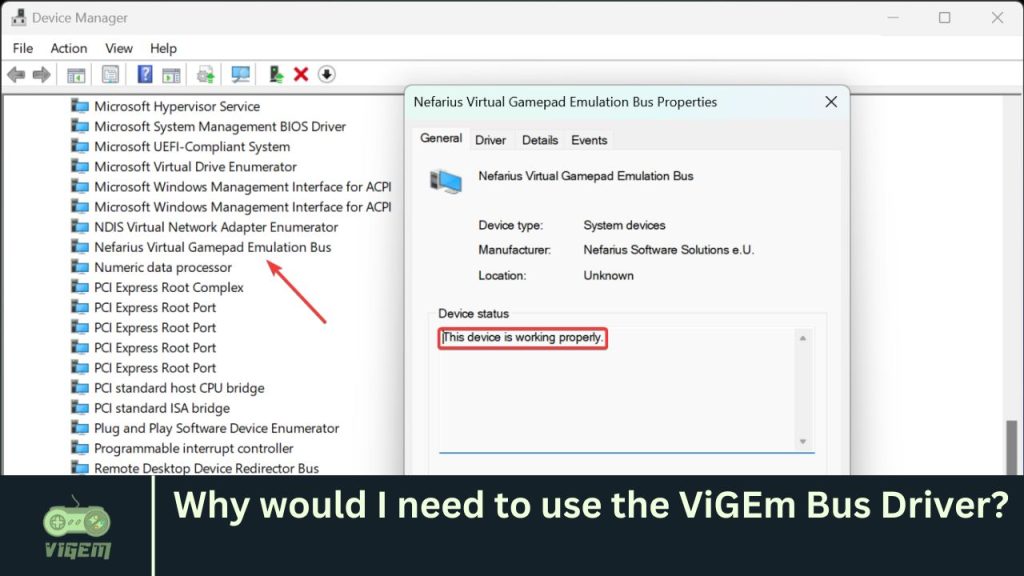
Task: Click icon next to PCI standard ISA bridge
Action: [80, 408]
